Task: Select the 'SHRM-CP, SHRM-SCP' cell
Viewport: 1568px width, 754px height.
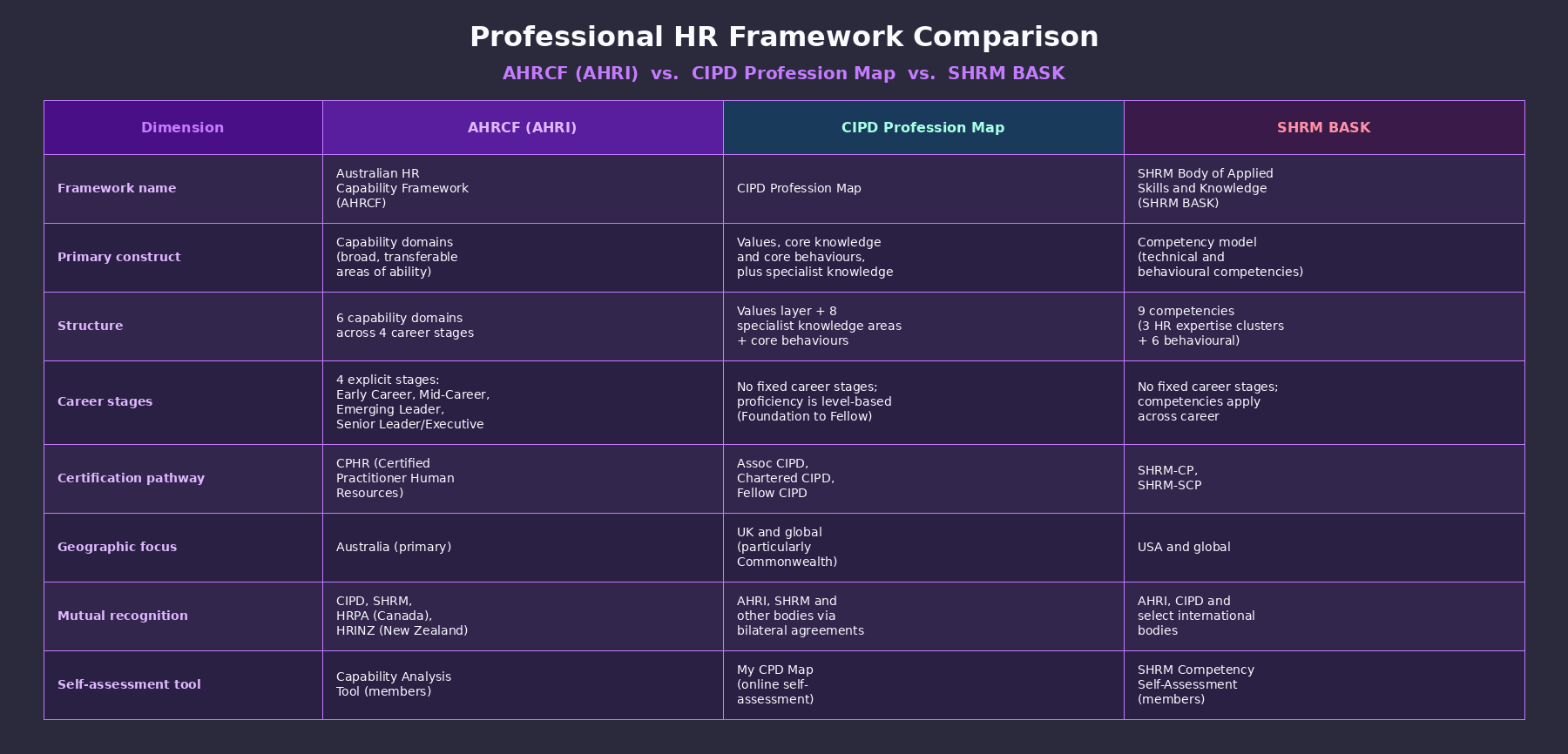Action: tap(1324, 479)
